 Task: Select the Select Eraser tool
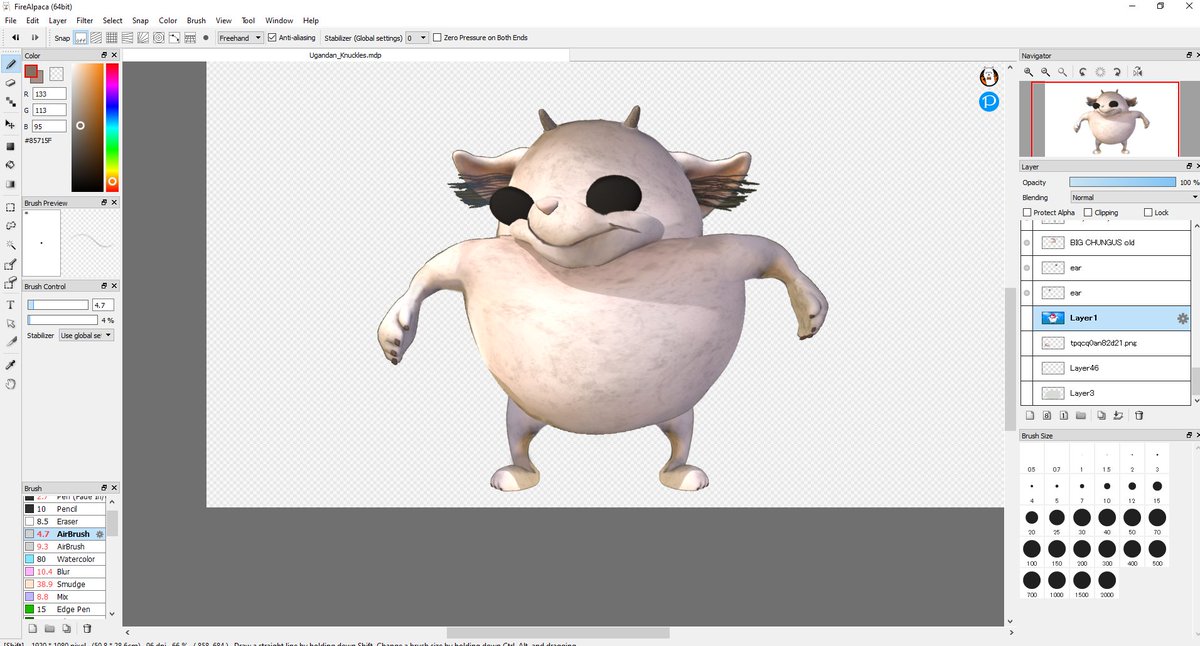click(x=10, y=283)
